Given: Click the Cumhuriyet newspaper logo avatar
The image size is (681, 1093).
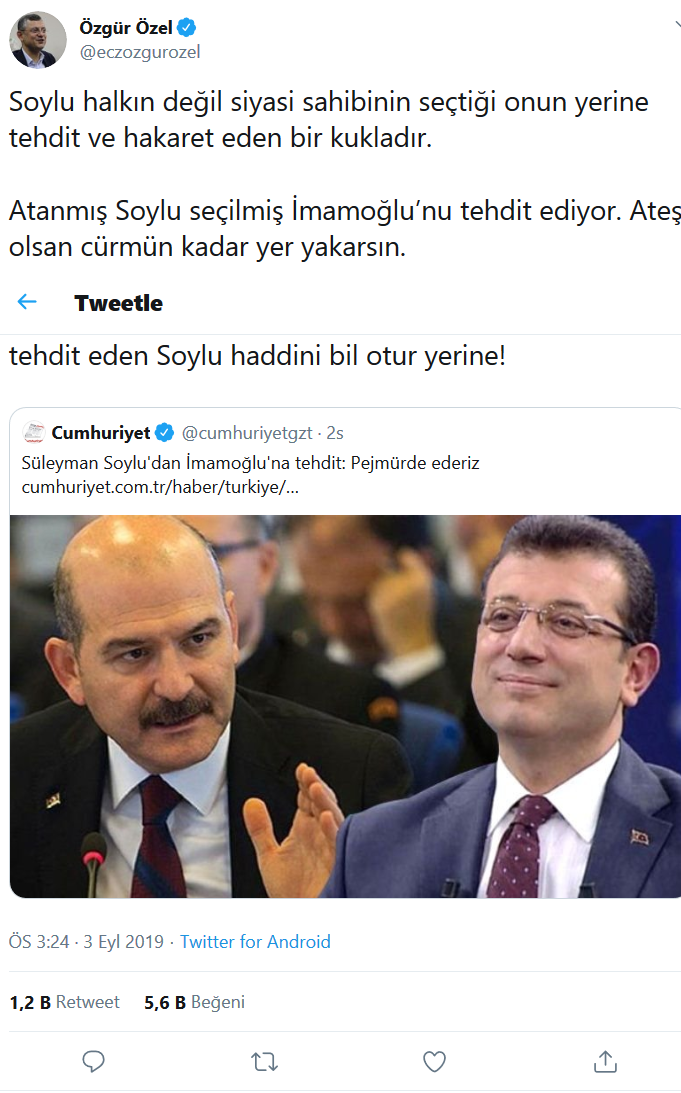Looking at the screenshot, I should point(34,433).
